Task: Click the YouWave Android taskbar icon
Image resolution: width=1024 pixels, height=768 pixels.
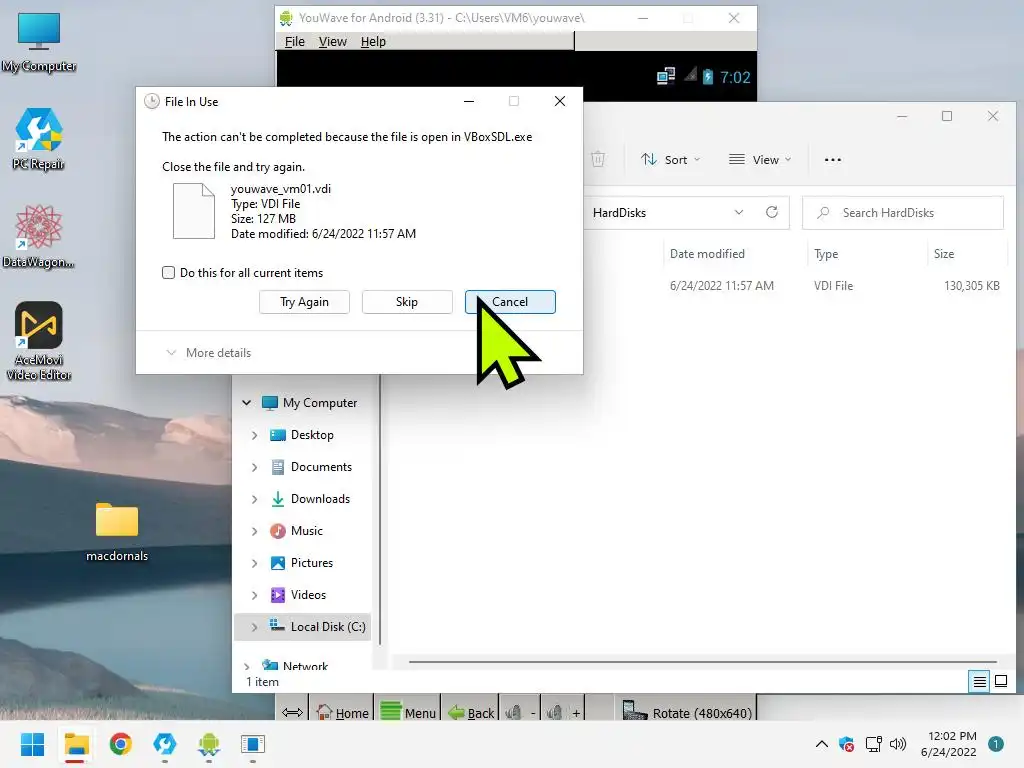Action: pyautogui.click(x=209, y=744)
